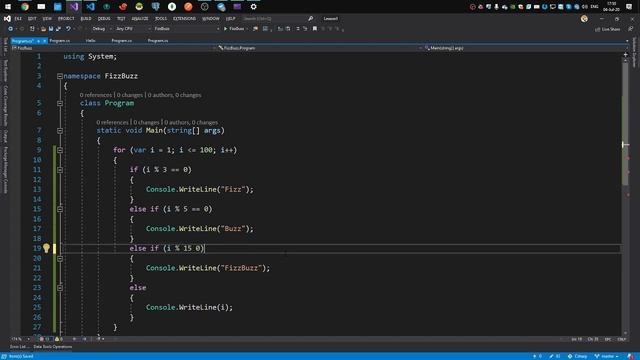Image resolution: width=640 pixels, height=360 pixels.
Task: Open the account avatar in the title bar
Action: tap(584, 19)
